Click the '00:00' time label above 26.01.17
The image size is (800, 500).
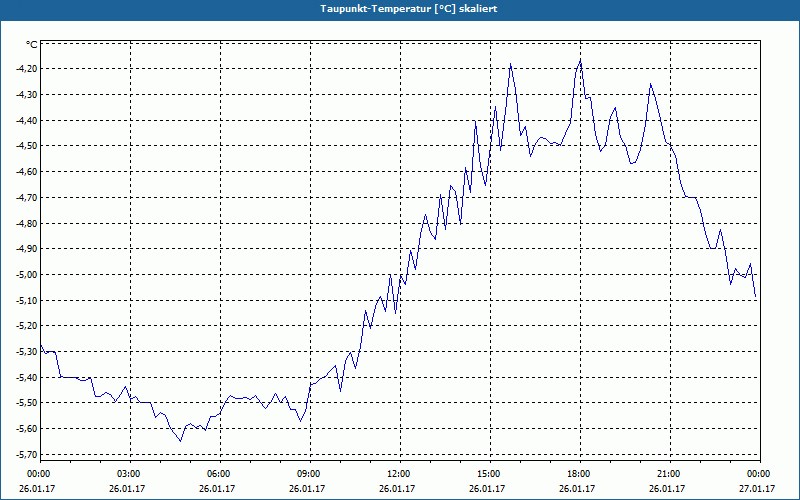point(40,474)
